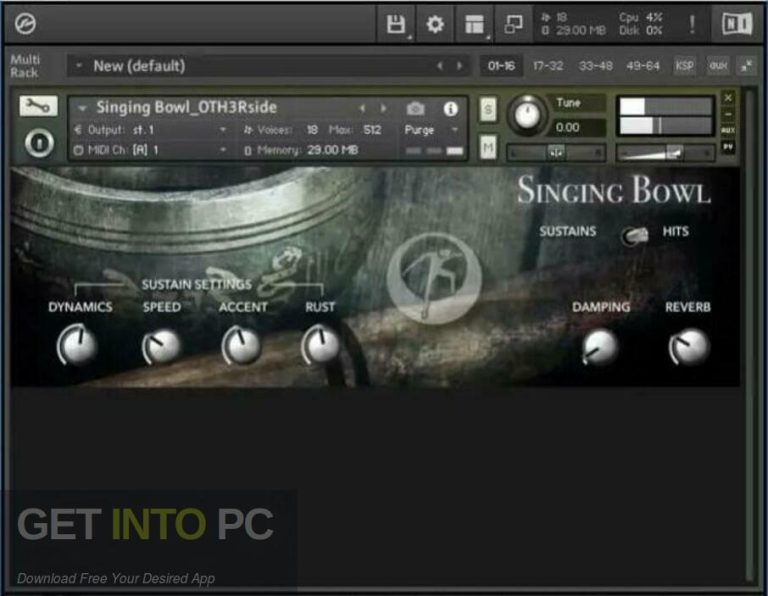Collapse the rack with minimize arrows icon
This screenshot has width=768, height=596.
click(x=746, y=66)
